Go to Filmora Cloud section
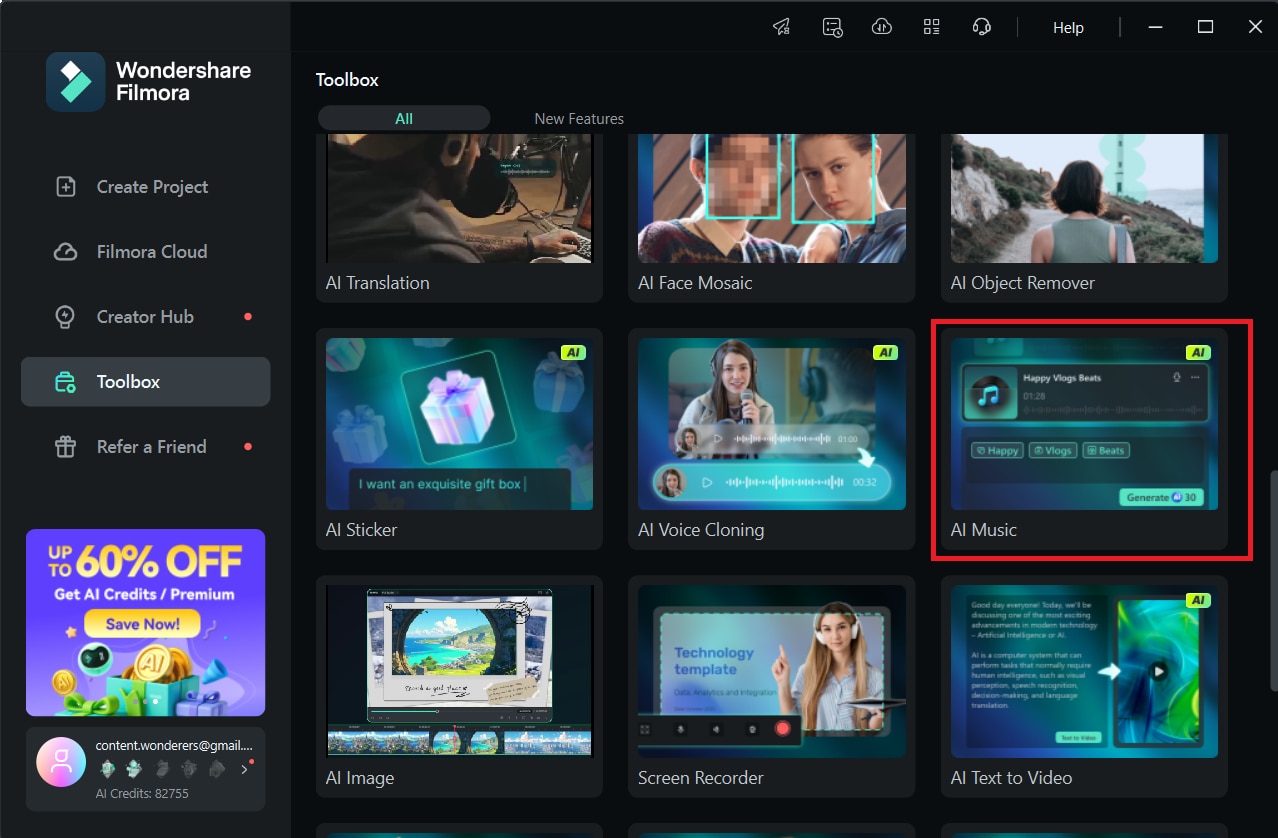Image resolution: width=1278 pixels, height=838 pixels. [x=146, y=252]
